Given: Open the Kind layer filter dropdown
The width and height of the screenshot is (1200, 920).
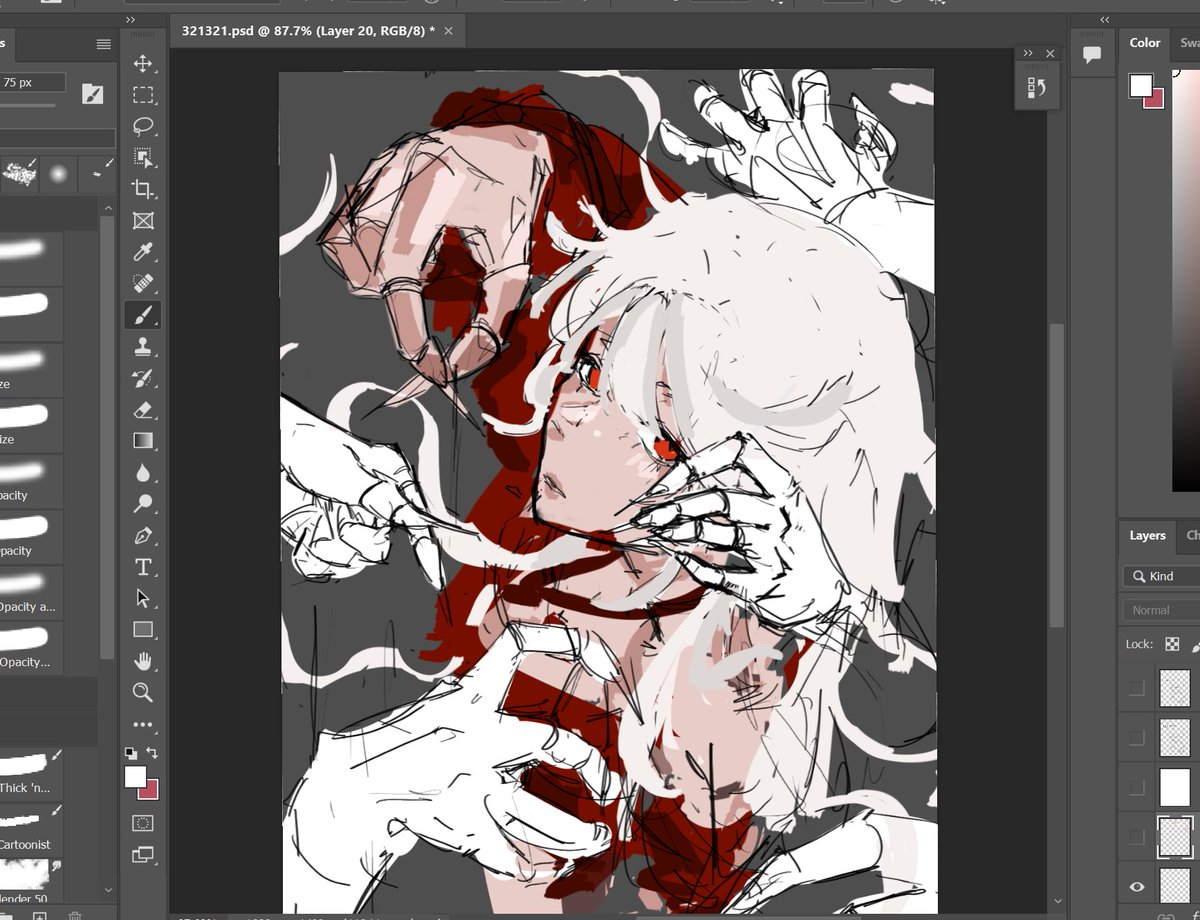Looking at the screenshot, I should [1161, 576].
